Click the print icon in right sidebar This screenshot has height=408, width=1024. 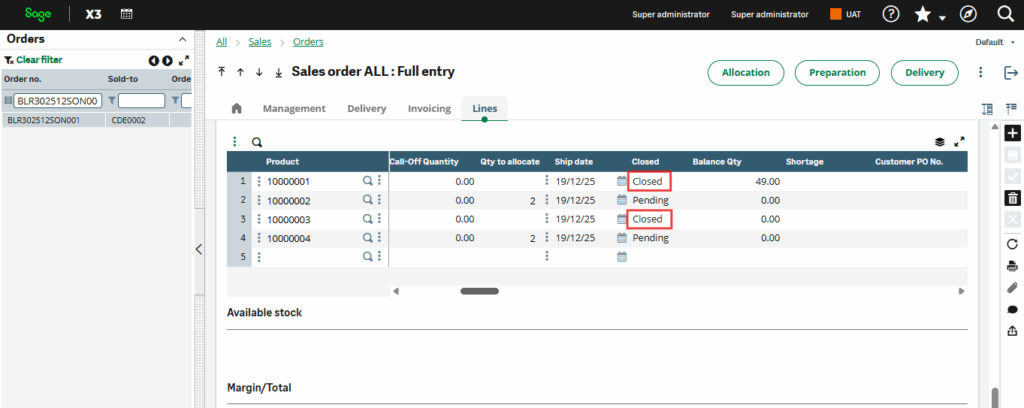pyautogui.click(x=1012, y=266)
